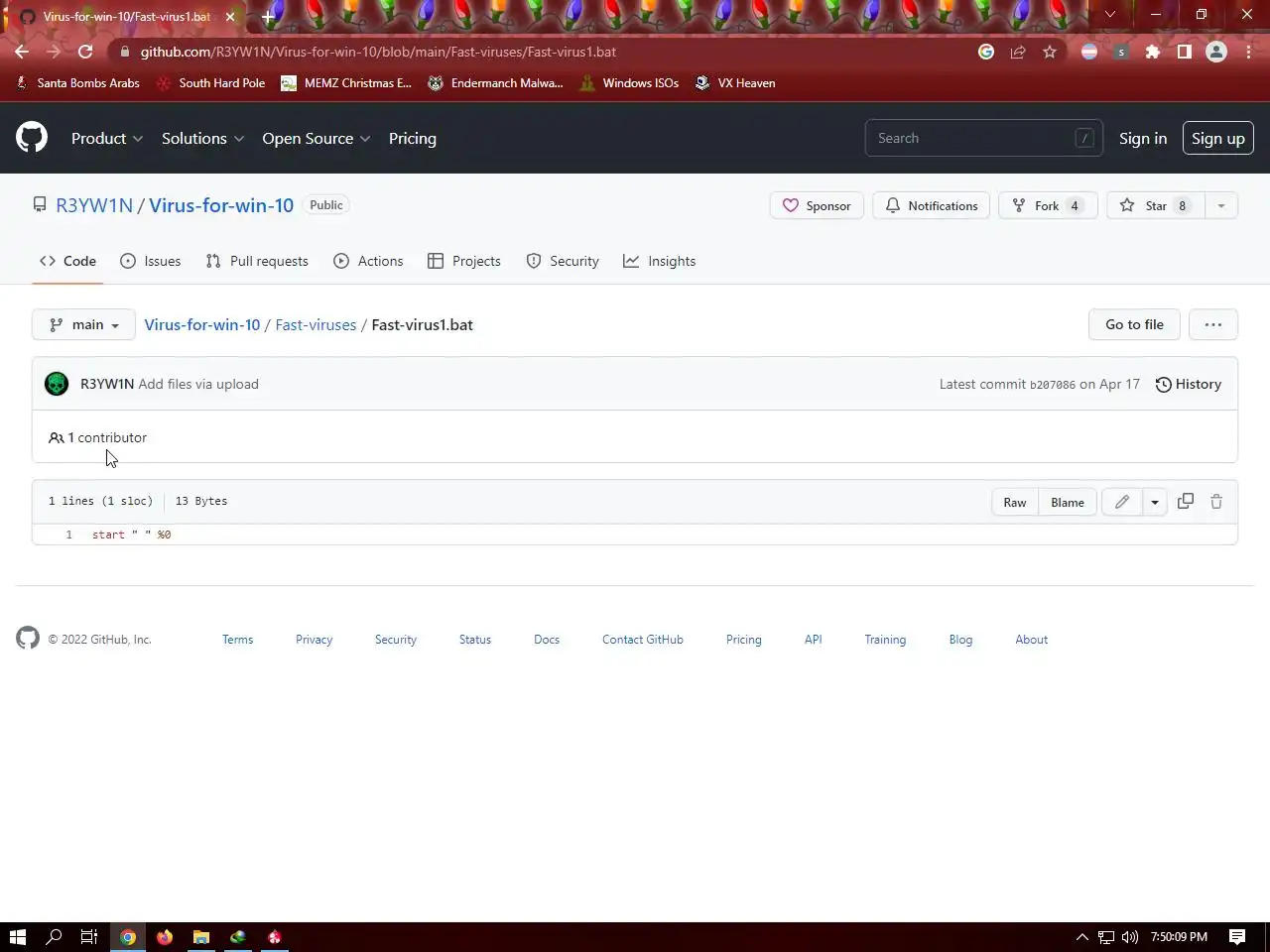Fork the repository

1048,205
